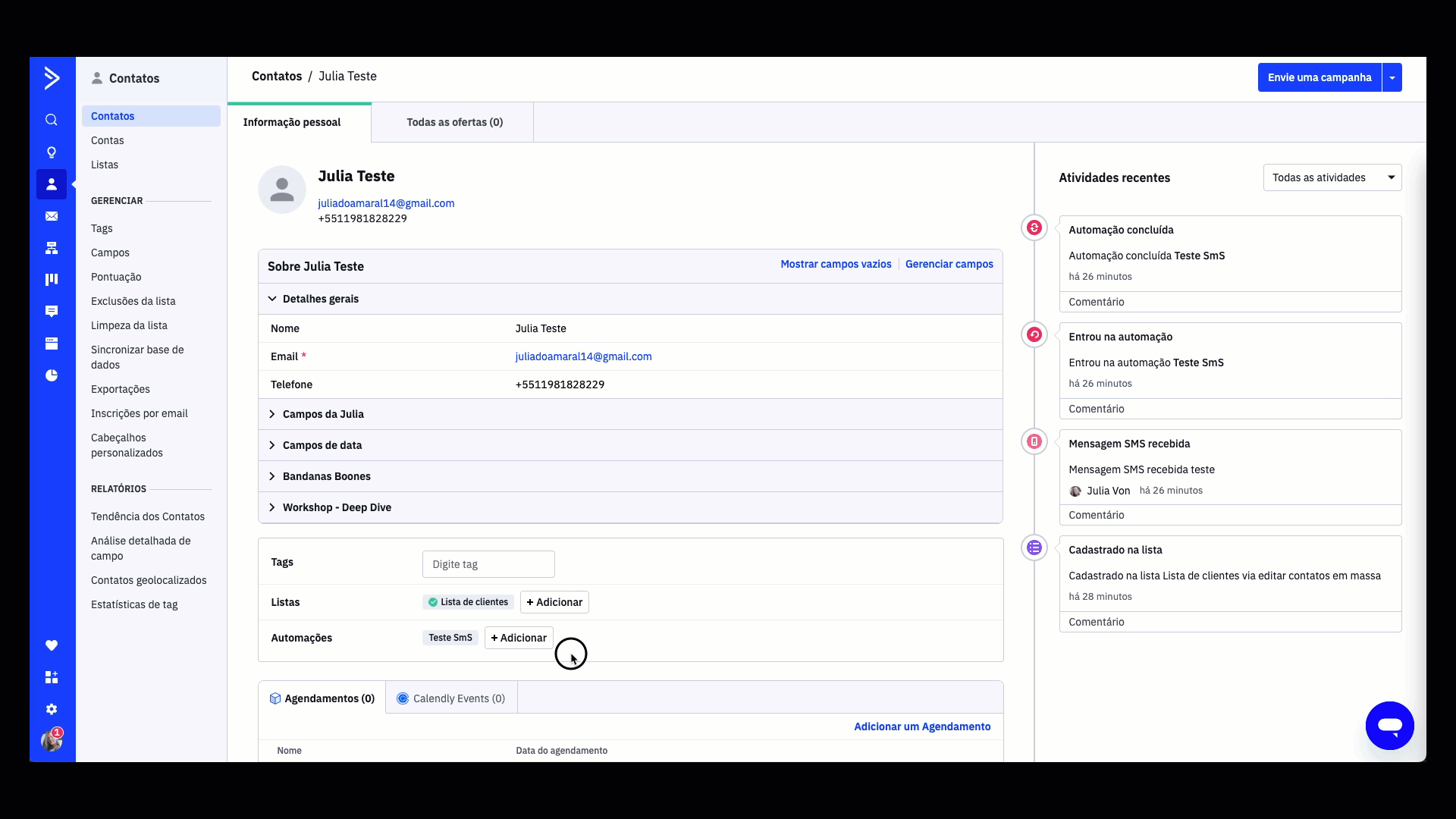Open the Envie uma campanha dropdown arrow
Viewport: 1456px width, 819px height.
click(1392, 77)
